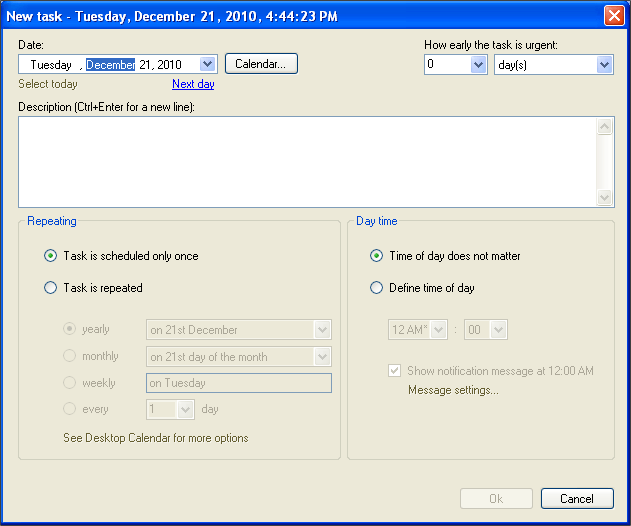Choose the yearly repeat radio button
Image resolution: width=631 pixels, height=526 pixels.
[x=69, y=329]
